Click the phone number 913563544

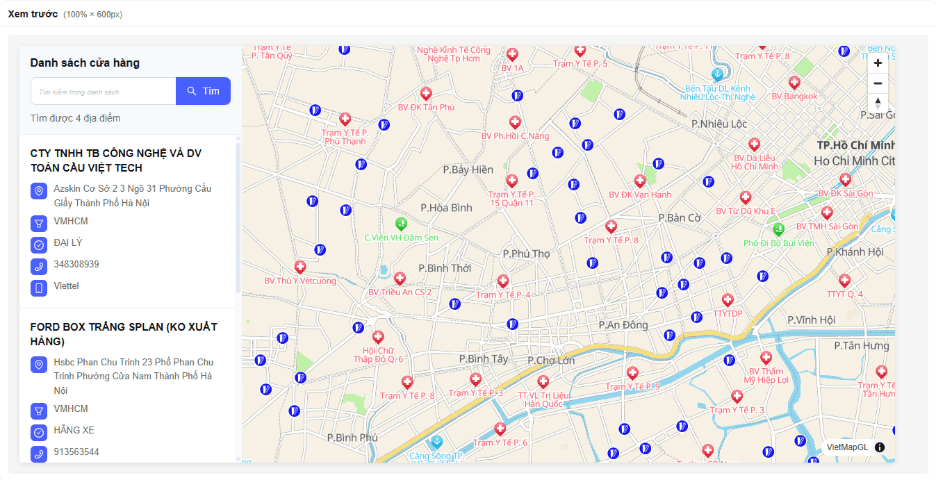coord(76,452)
